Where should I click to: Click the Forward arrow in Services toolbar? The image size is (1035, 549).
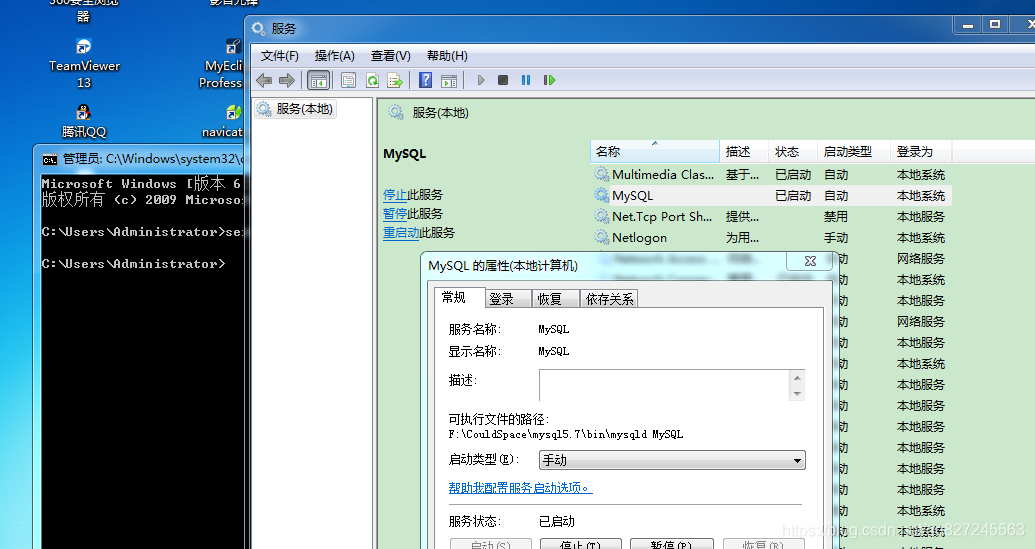point(286,81)
